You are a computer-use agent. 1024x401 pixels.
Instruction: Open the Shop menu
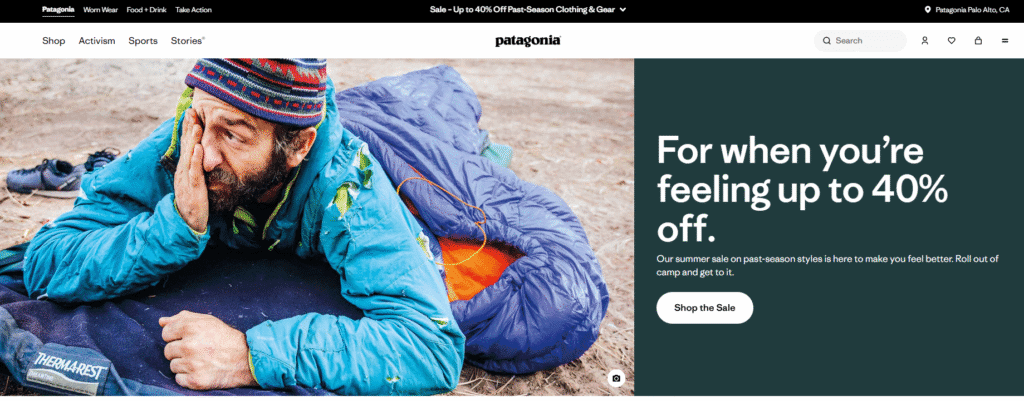[x=54, y=40]
